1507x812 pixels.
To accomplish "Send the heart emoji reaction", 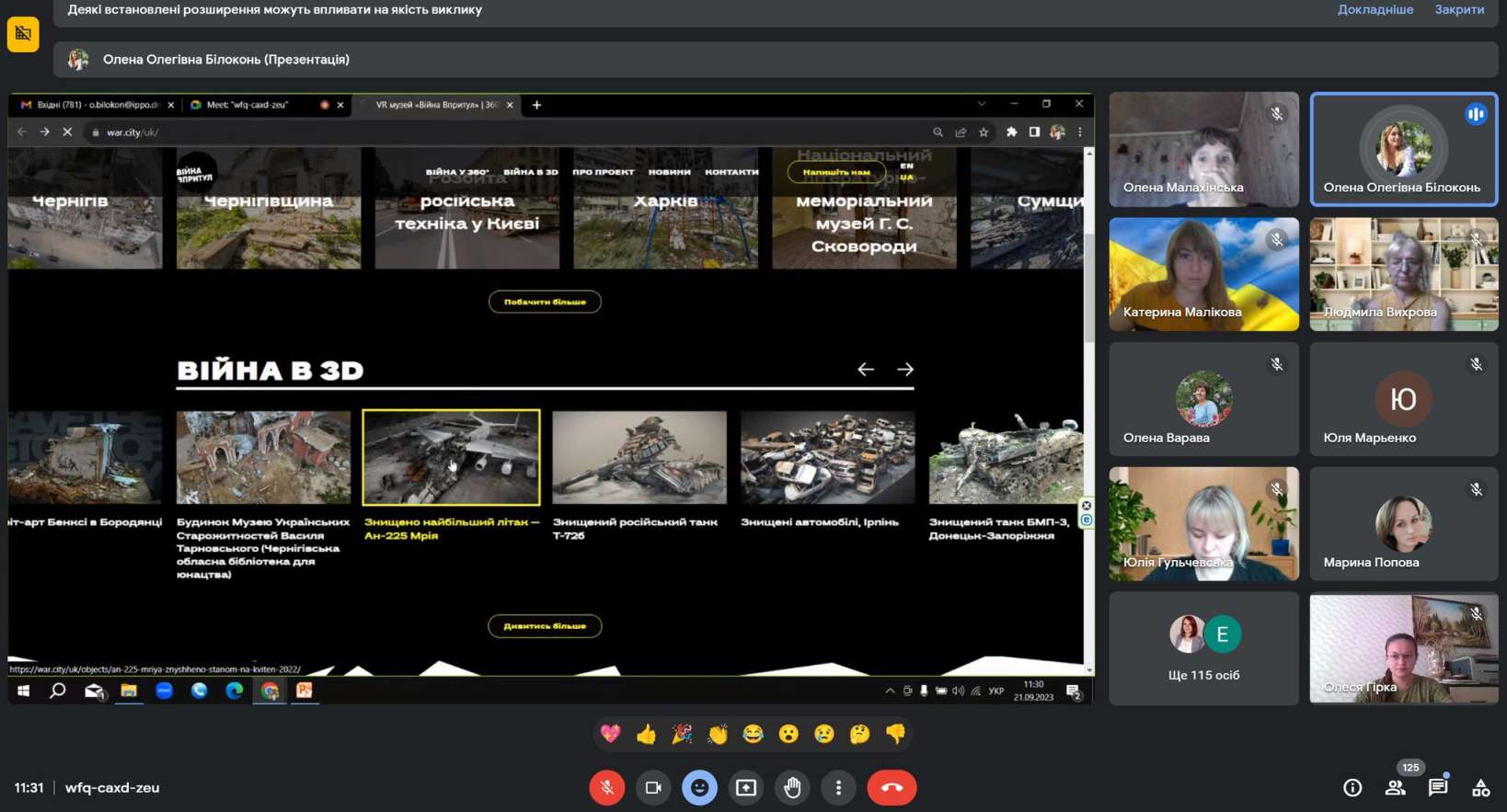I will [610, 734].
